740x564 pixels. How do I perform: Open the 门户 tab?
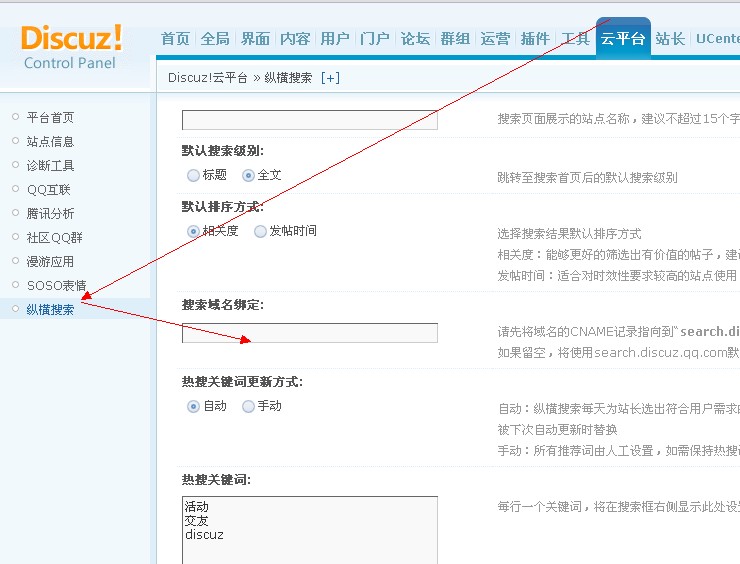pyautogui.click(x=375, y=38)
